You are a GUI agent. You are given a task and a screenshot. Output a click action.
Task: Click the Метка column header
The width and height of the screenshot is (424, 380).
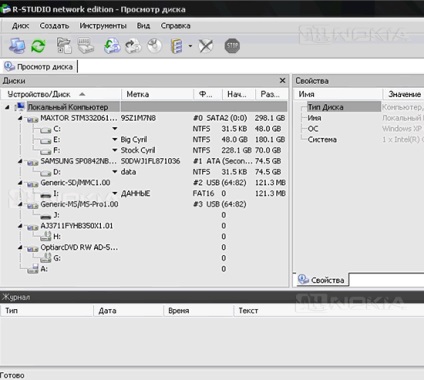(157, 94)
